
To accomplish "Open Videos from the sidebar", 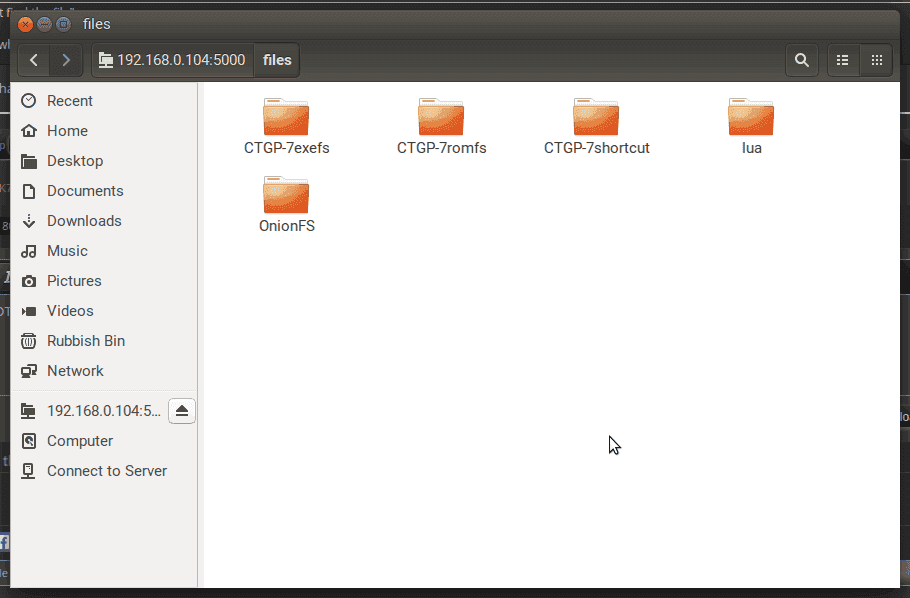I will [104, 311].
